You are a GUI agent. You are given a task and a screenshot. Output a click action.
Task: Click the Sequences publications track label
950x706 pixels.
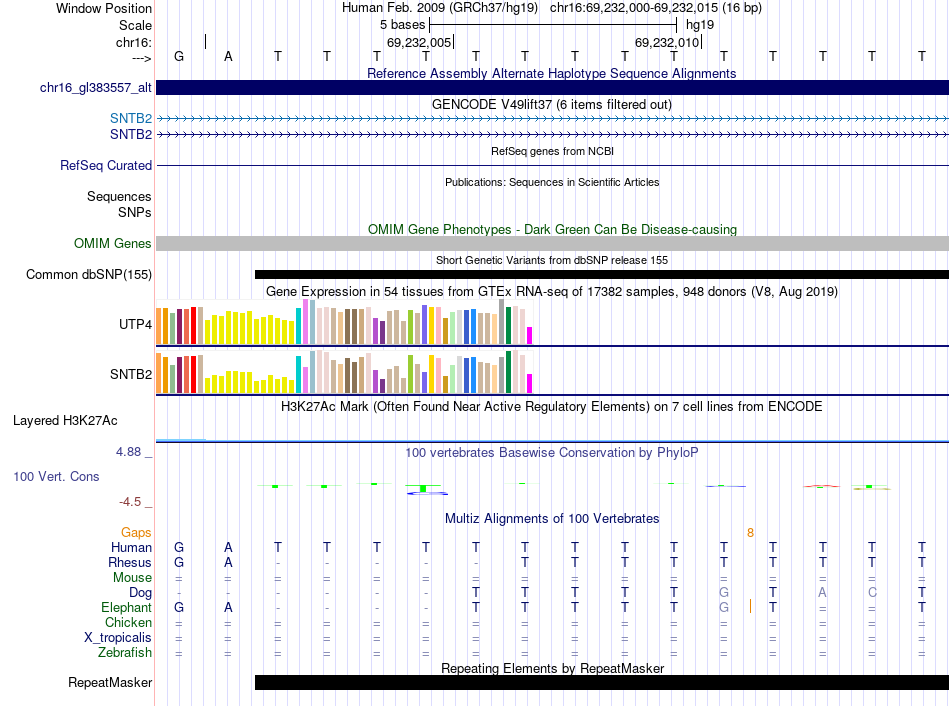(119, 196)
